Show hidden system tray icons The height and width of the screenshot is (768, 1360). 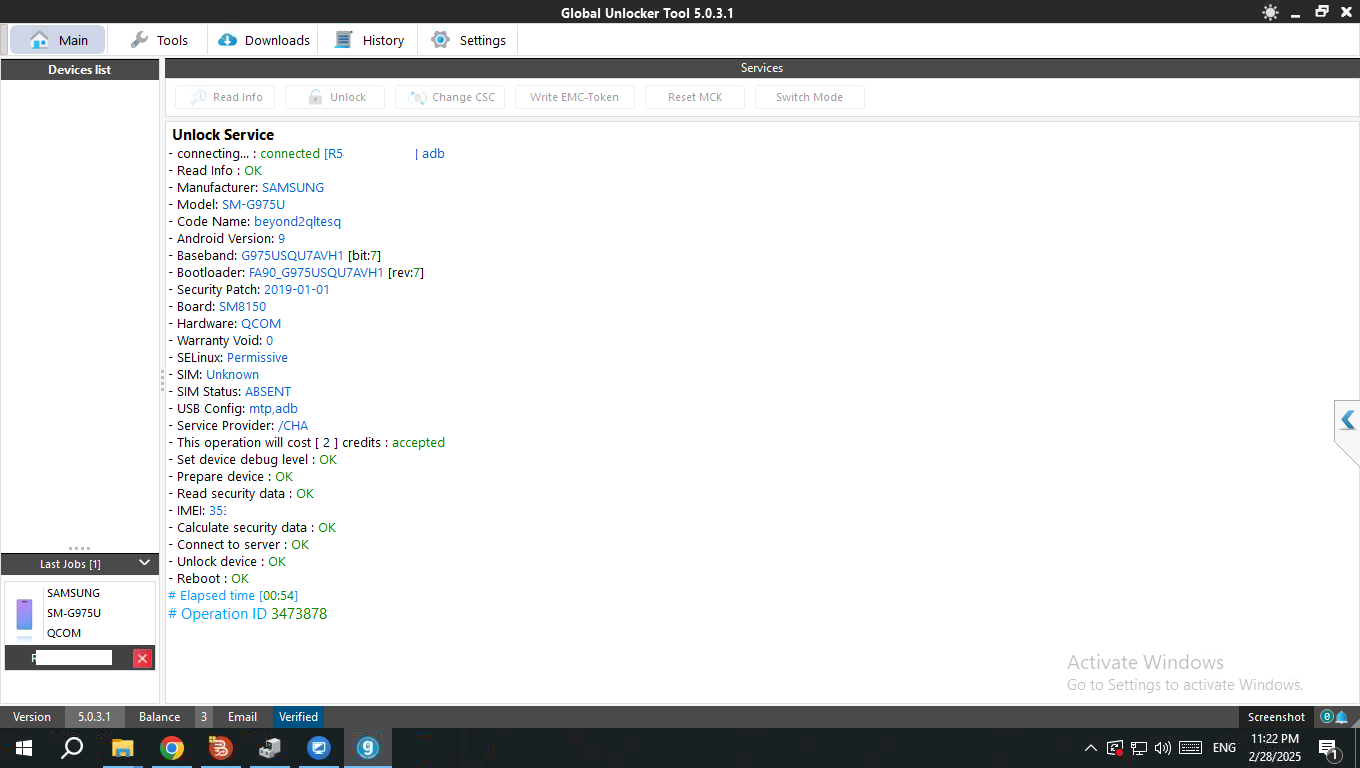[x=1090, y=748]
